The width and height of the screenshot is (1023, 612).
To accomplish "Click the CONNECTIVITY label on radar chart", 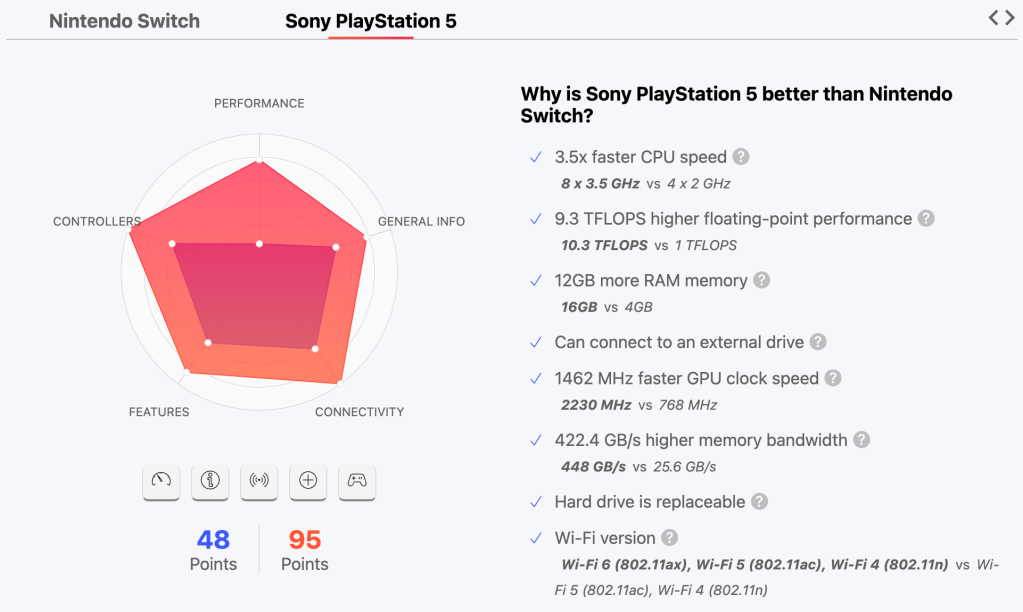I will point(359,412).
